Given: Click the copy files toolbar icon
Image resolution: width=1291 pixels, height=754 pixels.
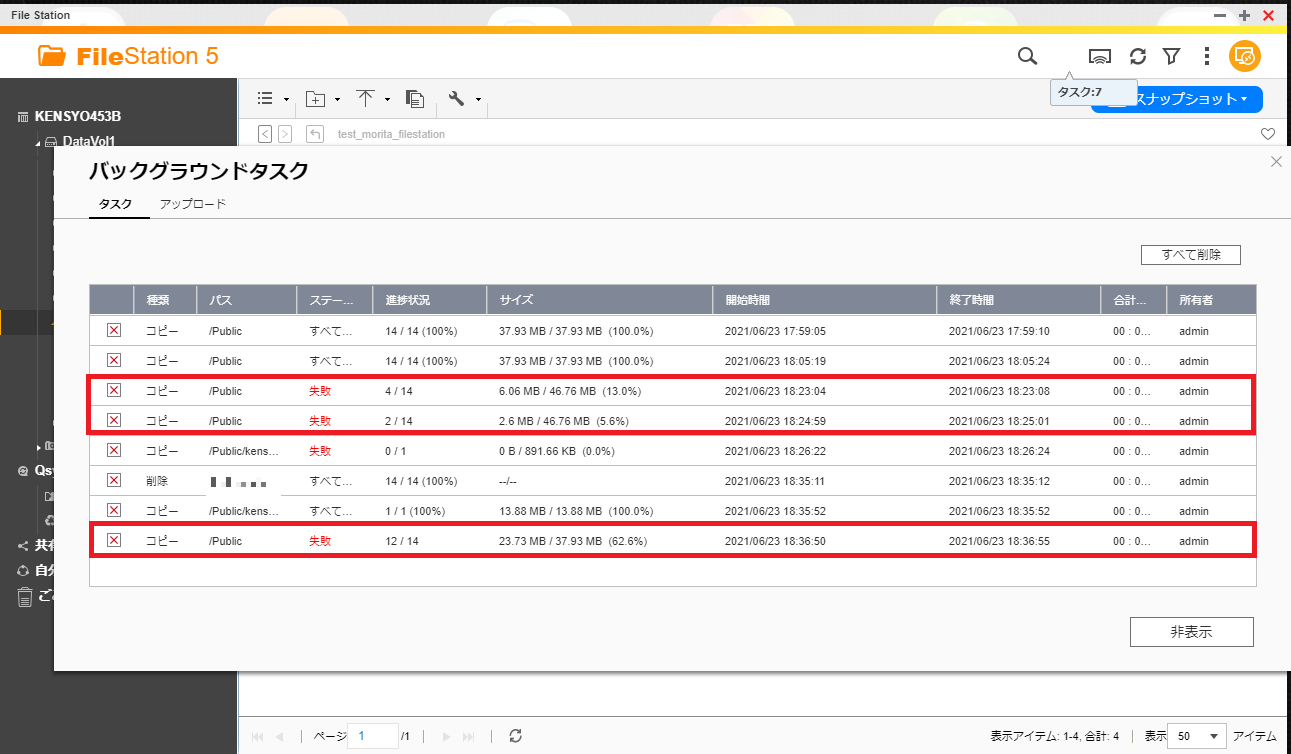Looking at the screenshot, I should tap(415, 98).
